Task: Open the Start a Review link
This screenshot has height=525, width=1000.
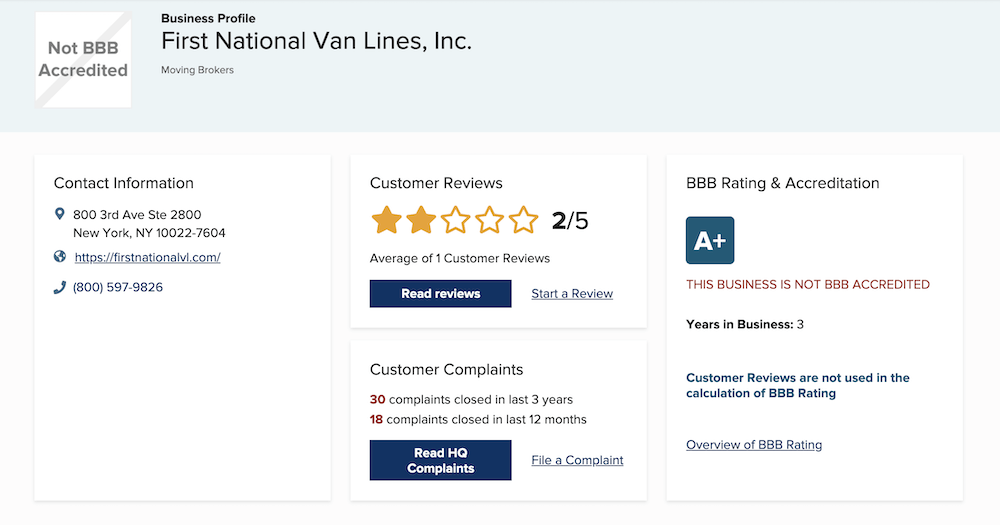Action: 572,293
